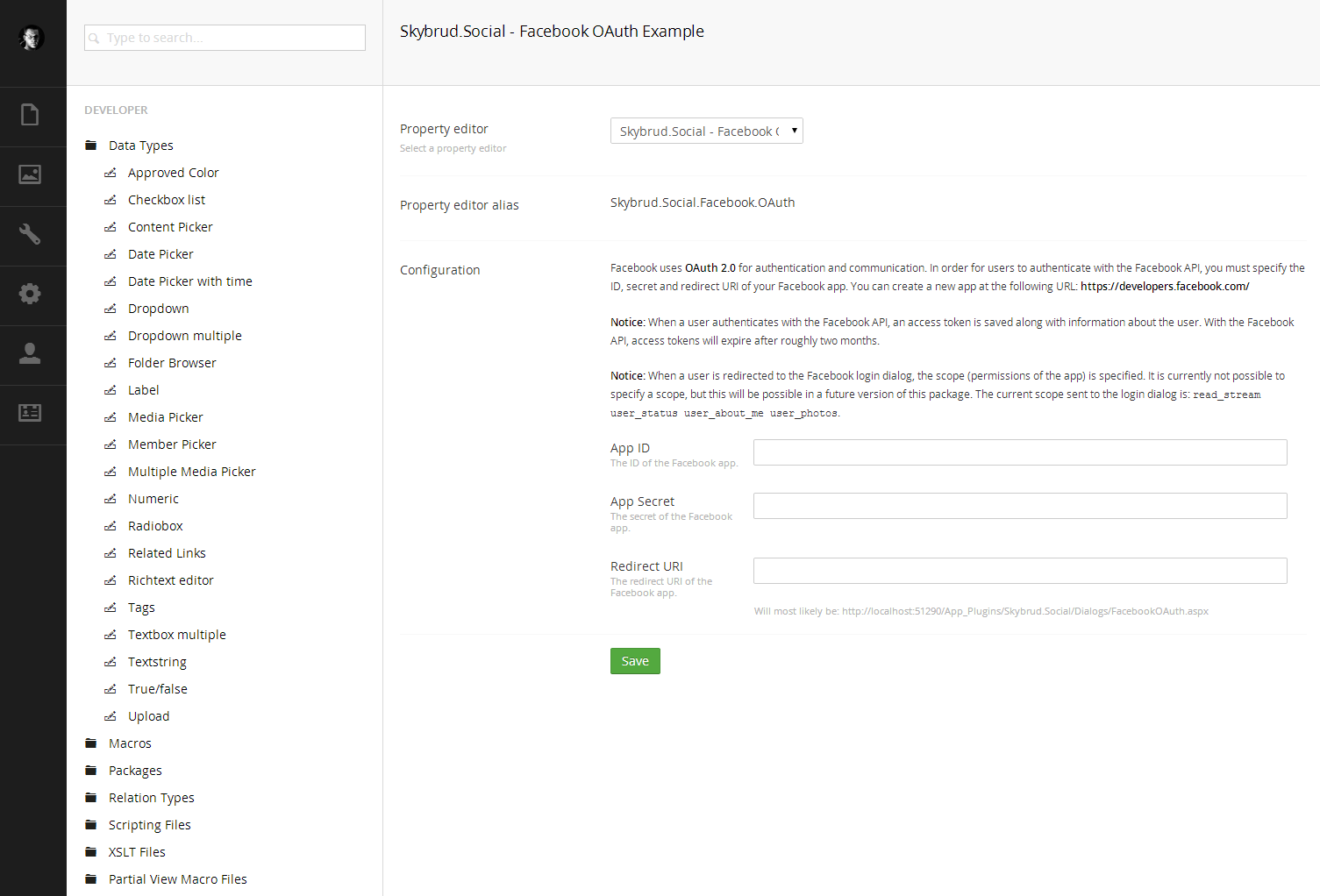Click icon beside Checkbox list data type

click(x=111, y=200)
